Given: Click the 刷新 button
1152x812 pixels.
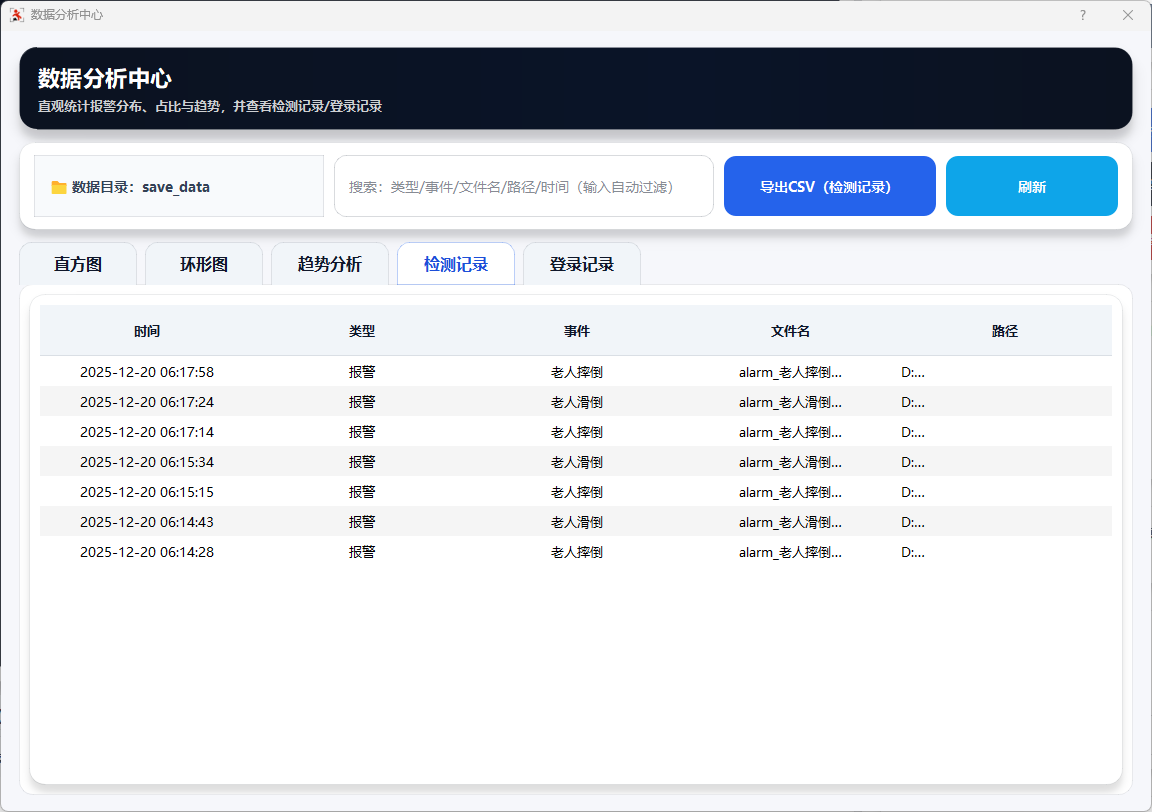Looking at the screenshot, I should [1031, 186].
